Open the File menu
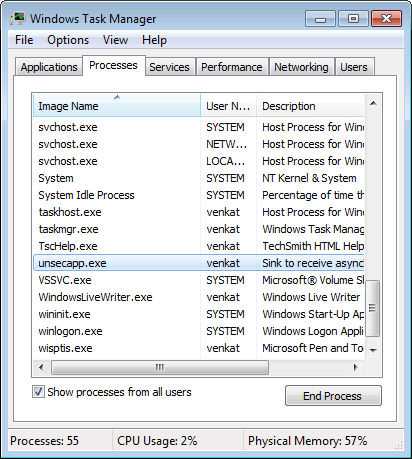The width and height of the screenshot is (412, 459). [24, 40]
